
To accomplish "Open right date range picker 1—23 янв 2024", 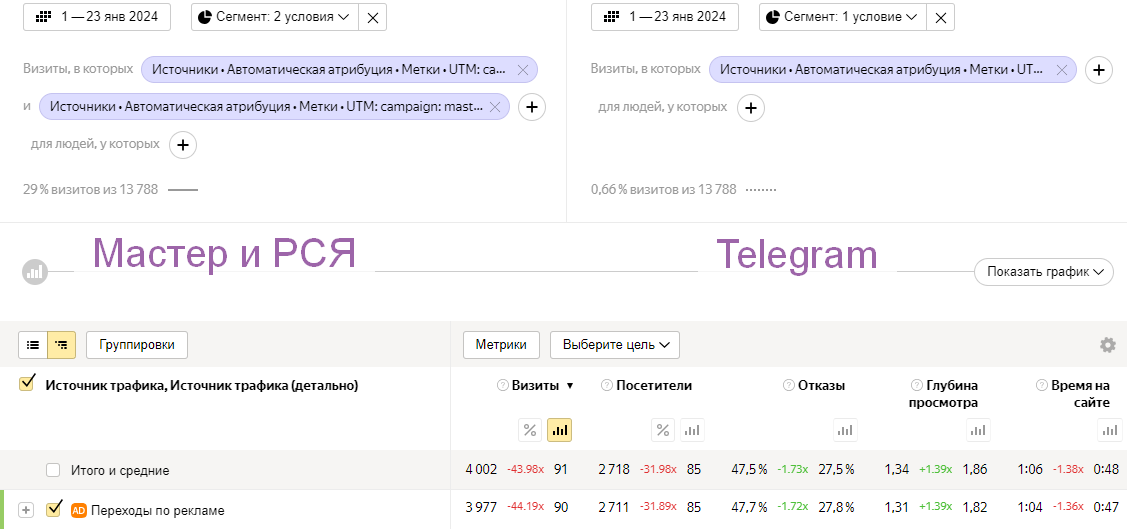I will pyautogui.click(x=665, y=17).
